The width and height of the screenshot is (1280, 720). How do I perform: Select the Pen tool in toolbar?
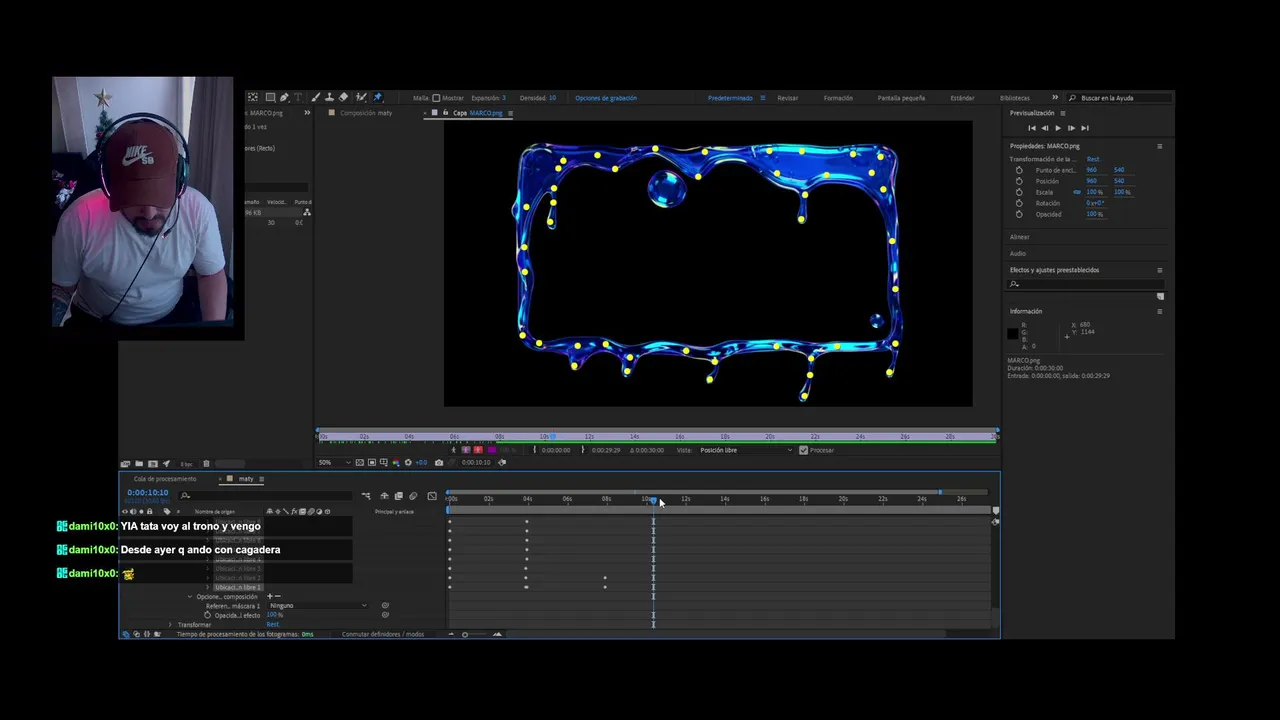click(x=285, y=98)
